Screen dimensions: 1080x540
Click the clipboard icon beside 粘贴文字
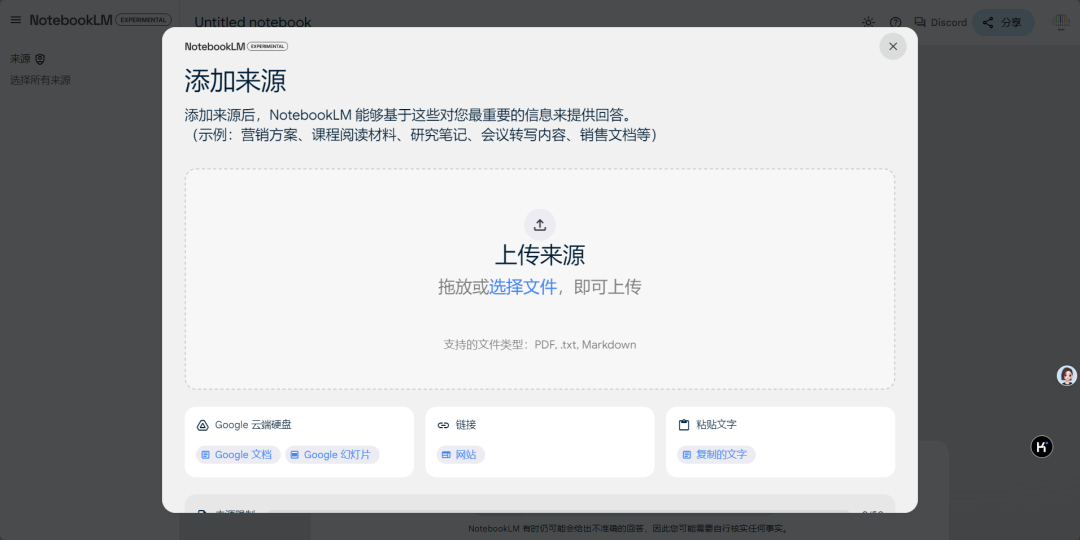684,425
